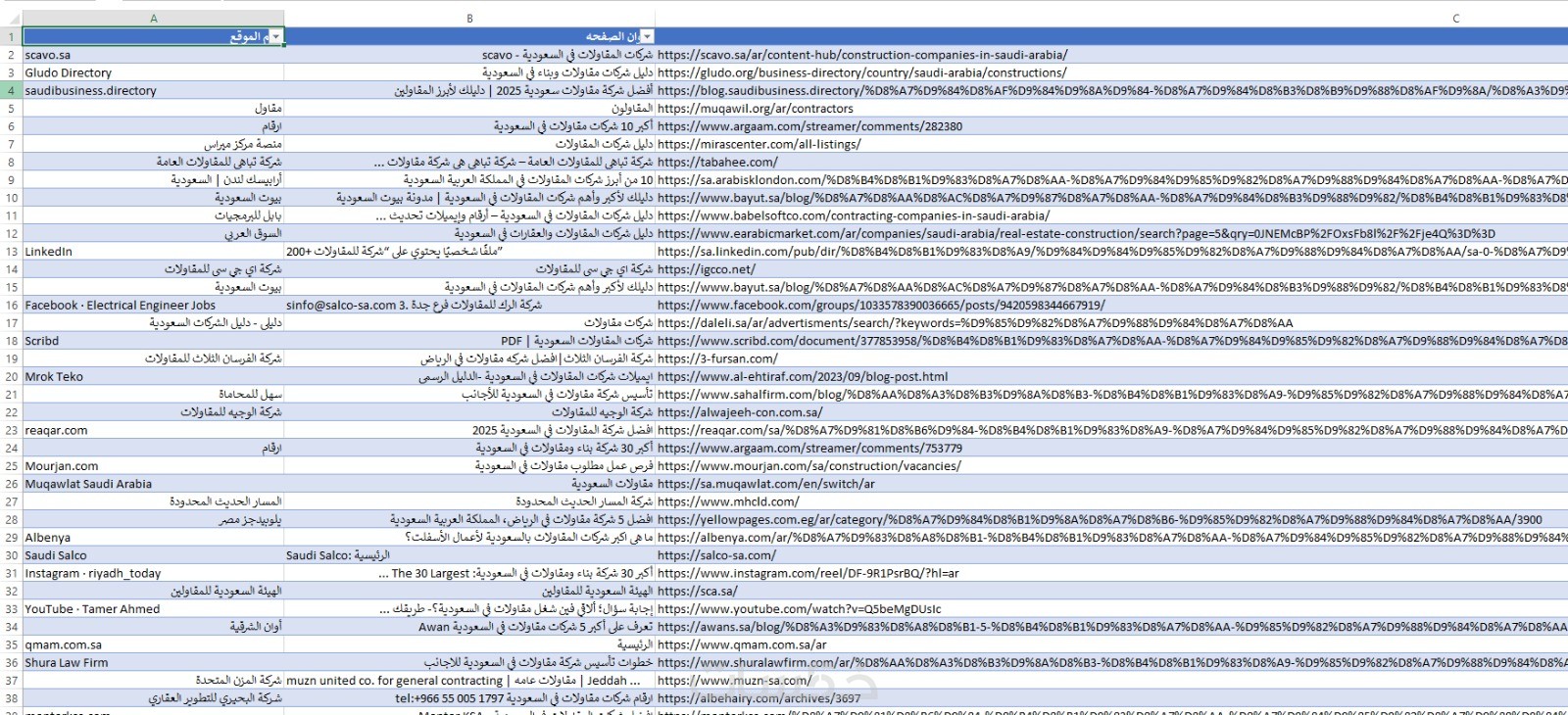Viewport: 1568px width, 715px height.
Task: Select column C header
Action: click(x=1111, y=19)
